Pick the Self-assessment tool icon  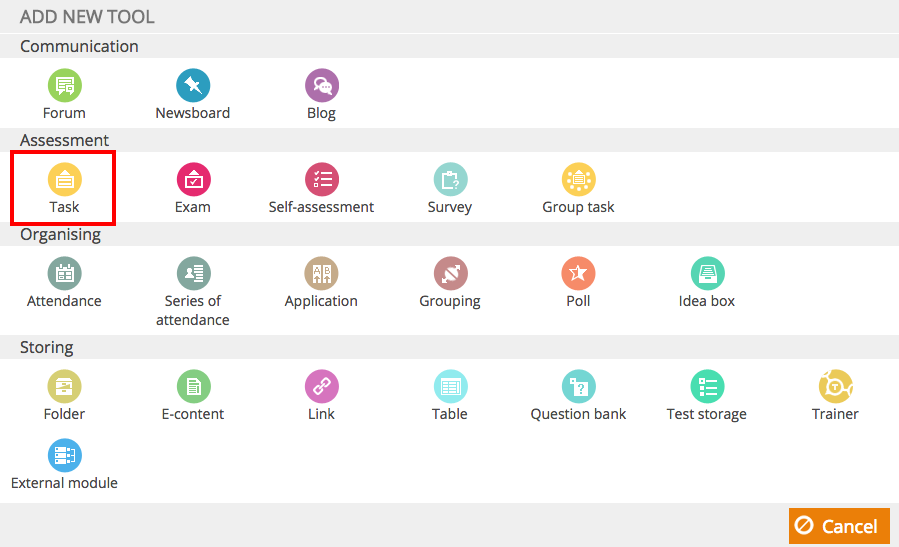pyautogui.click(x=322, y=179)
